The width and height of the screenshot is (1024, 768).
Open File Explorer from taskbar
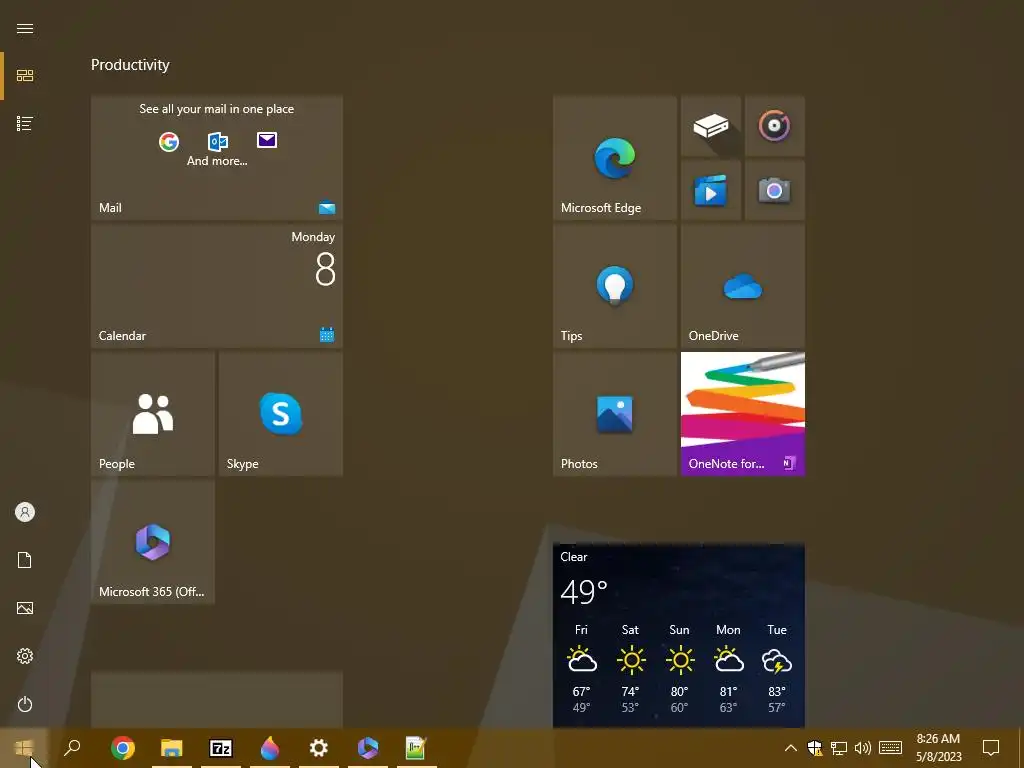(172, 748)
